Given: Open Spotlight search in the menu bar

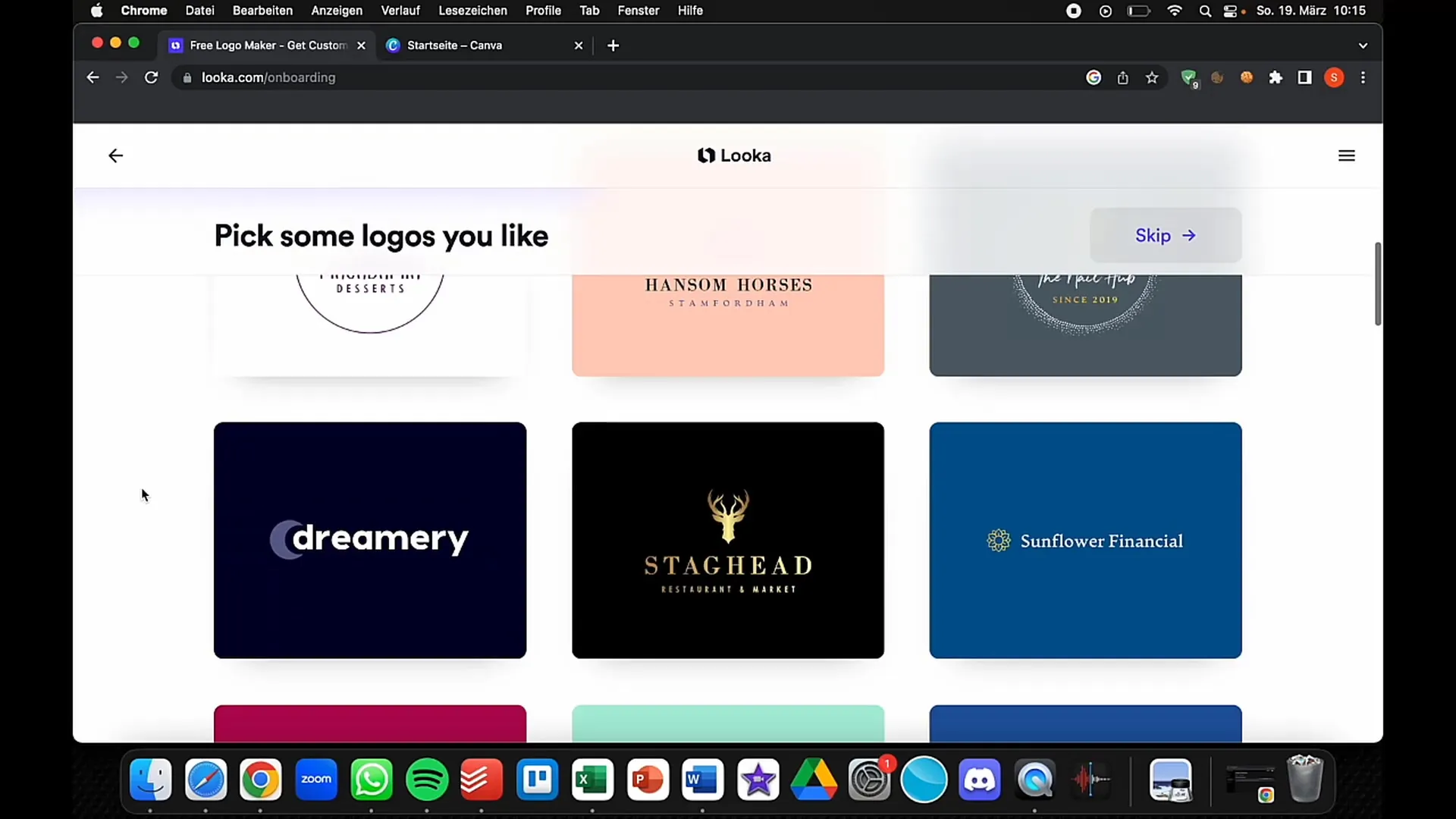Looking at the screenshot, I should click(1205, 11).
